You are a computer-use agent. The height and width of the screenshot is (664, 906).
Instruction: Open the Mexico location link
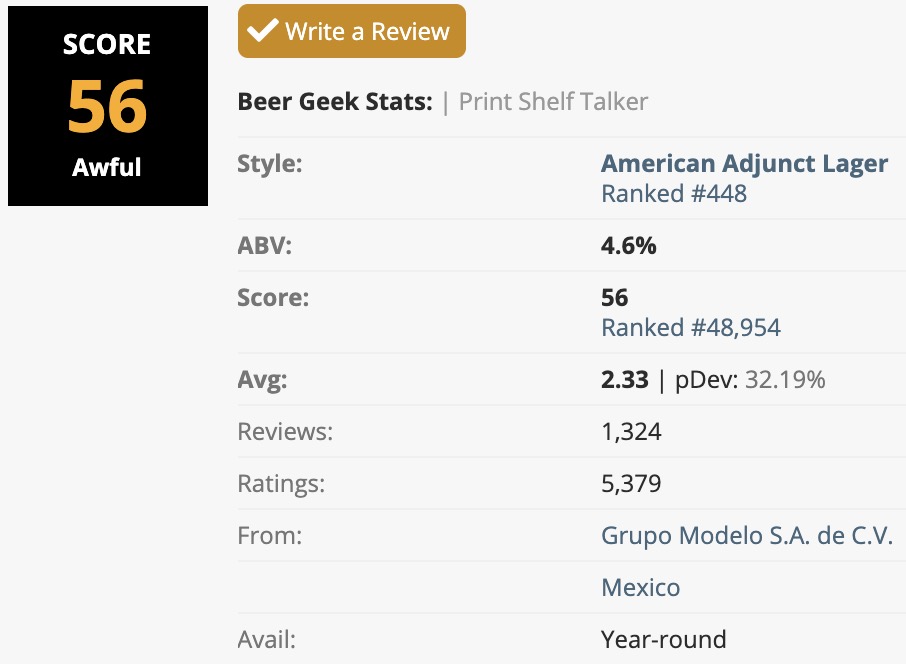pos(640,587)
